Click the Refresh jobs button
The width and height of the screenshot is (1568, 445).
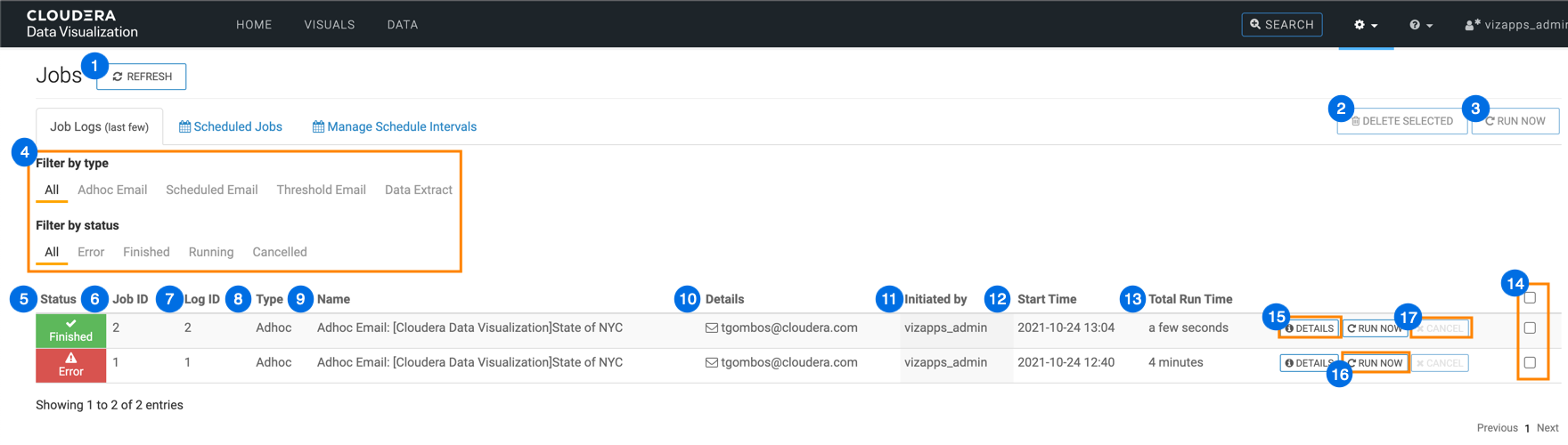(143, 77)
